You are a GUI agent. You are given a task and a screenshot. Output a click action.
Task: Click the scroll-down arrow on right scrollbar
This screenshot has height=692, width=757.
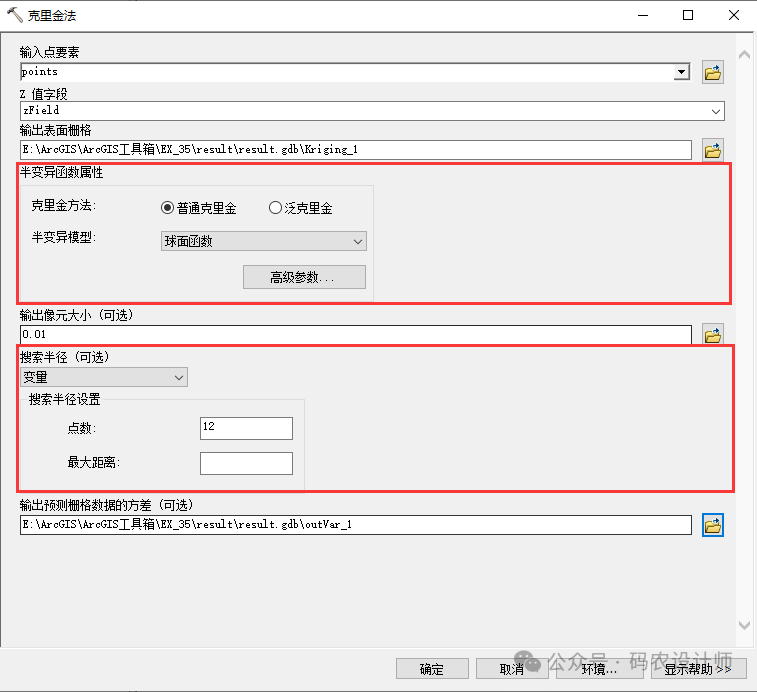point(742,625)
